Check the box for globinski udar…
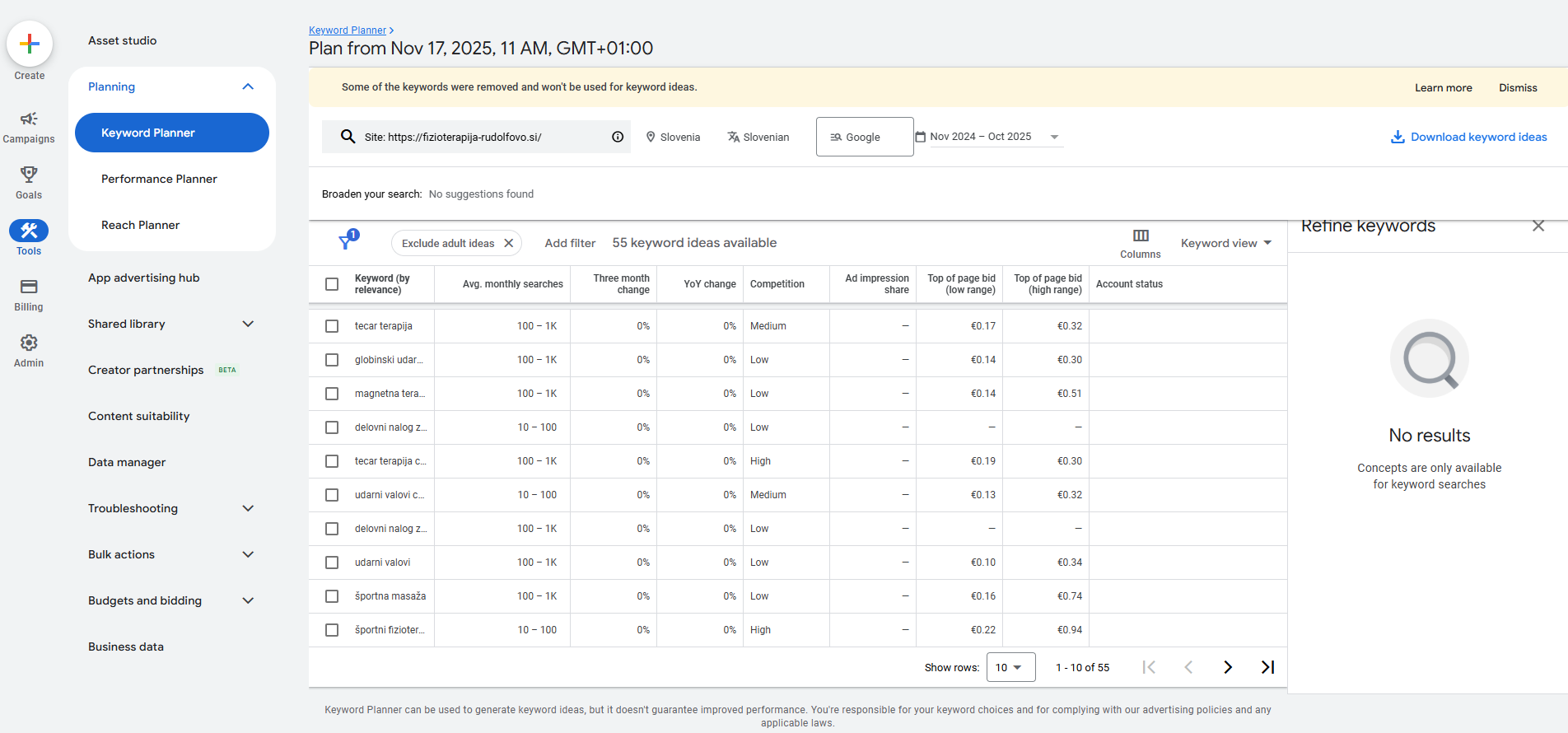 (x=332, y=360)
